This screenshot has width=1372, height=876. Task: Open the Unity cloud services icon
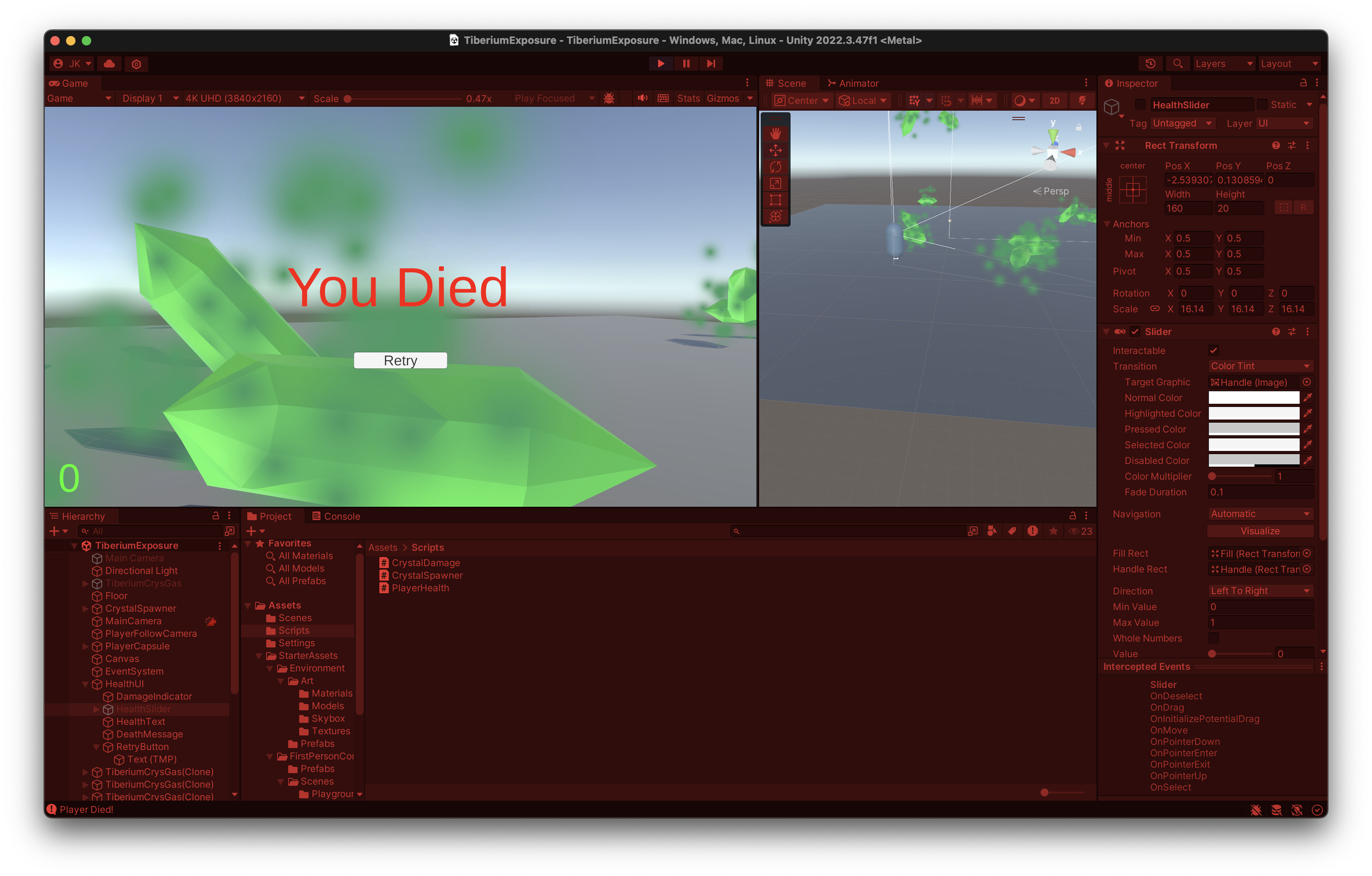click(109, 64)
